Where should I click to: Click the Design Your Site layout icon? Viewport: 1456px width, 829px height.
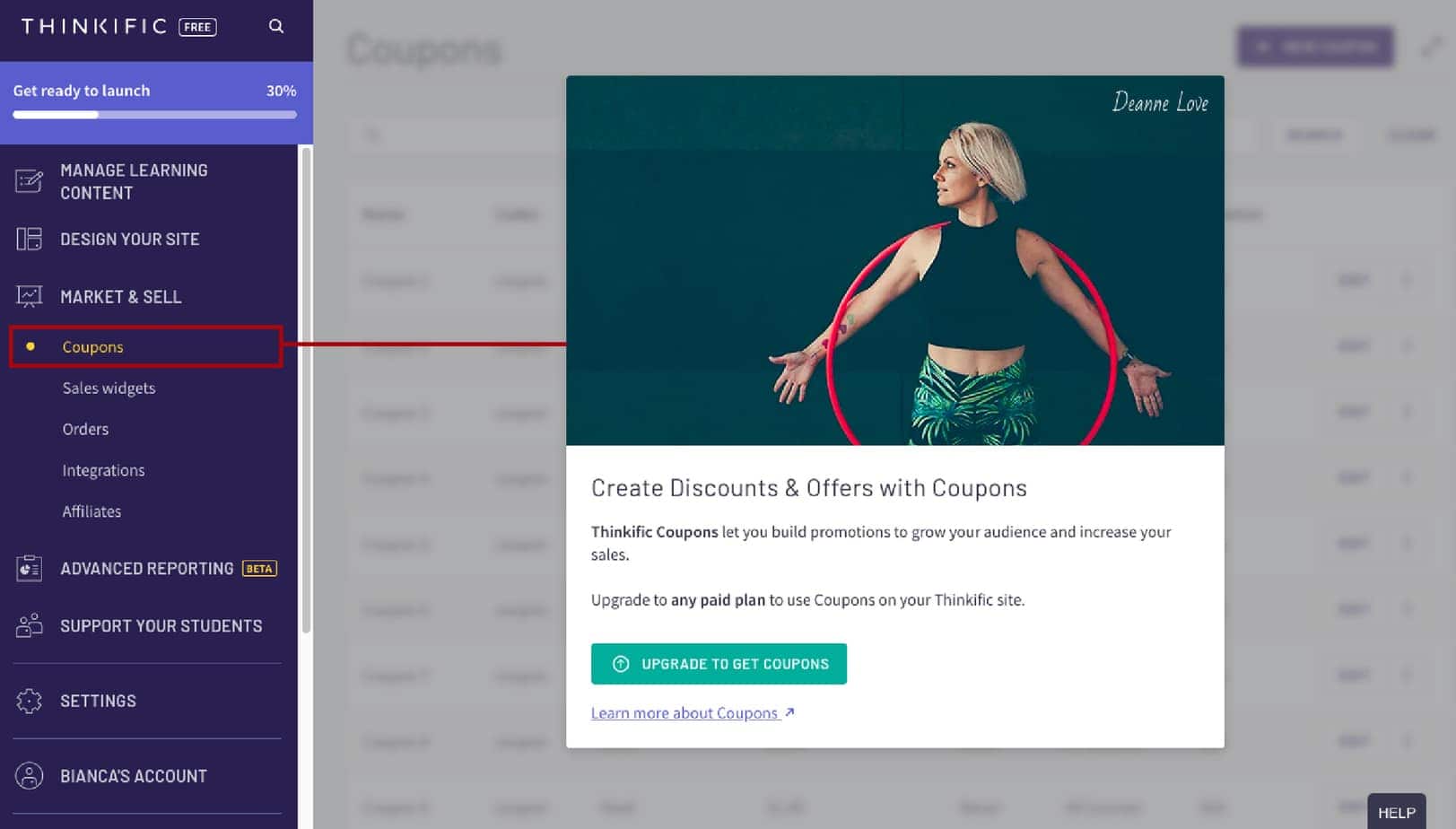click(29, 239)
